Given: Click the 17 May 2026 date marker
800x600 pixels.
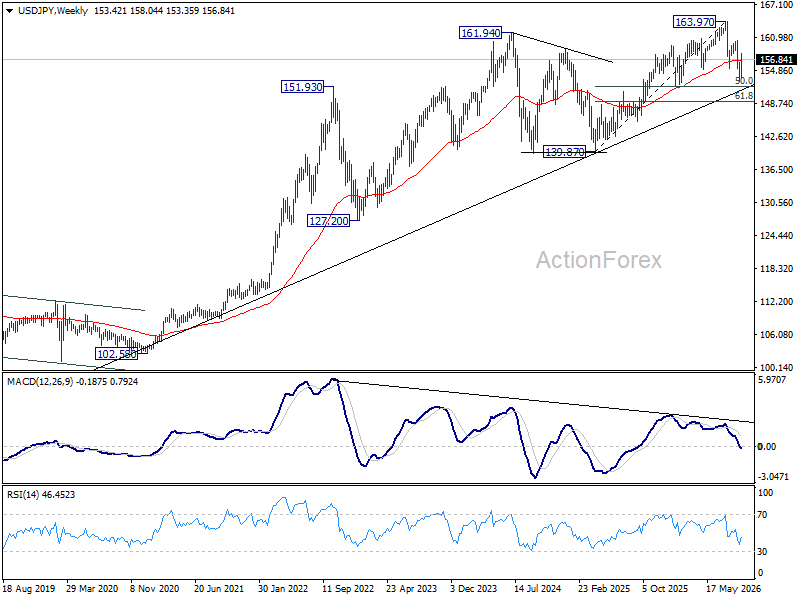Looking at the screenshot, I should click(x=734, y=589).
